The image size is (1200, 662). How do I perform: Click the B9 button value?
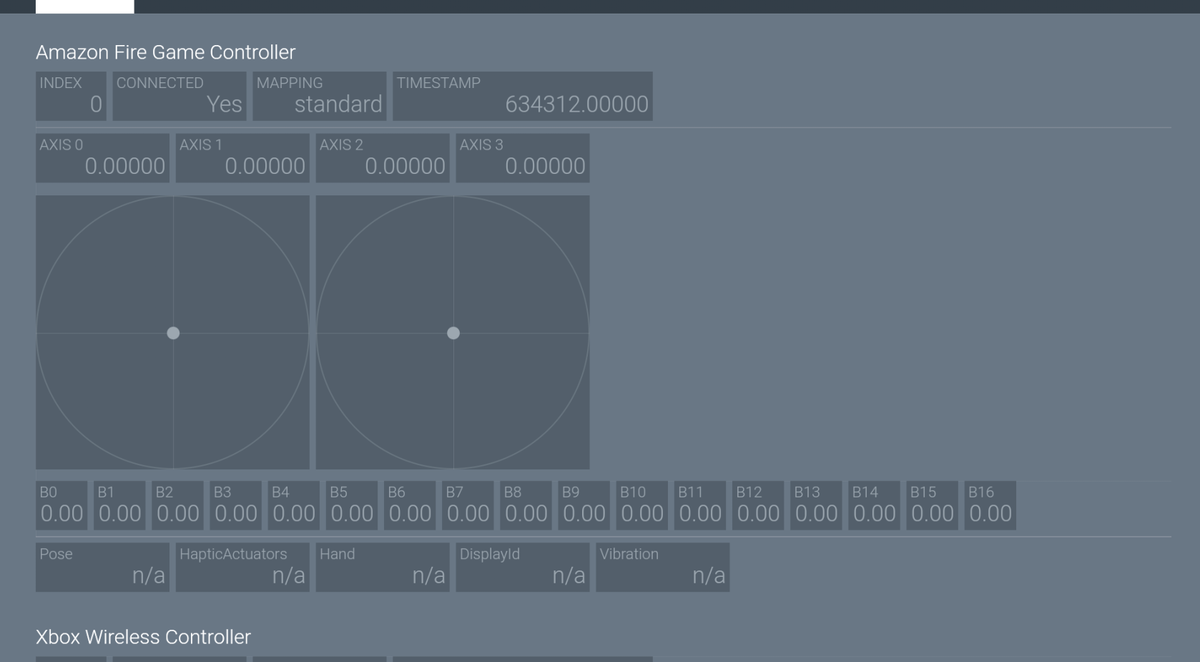(584, 505)
